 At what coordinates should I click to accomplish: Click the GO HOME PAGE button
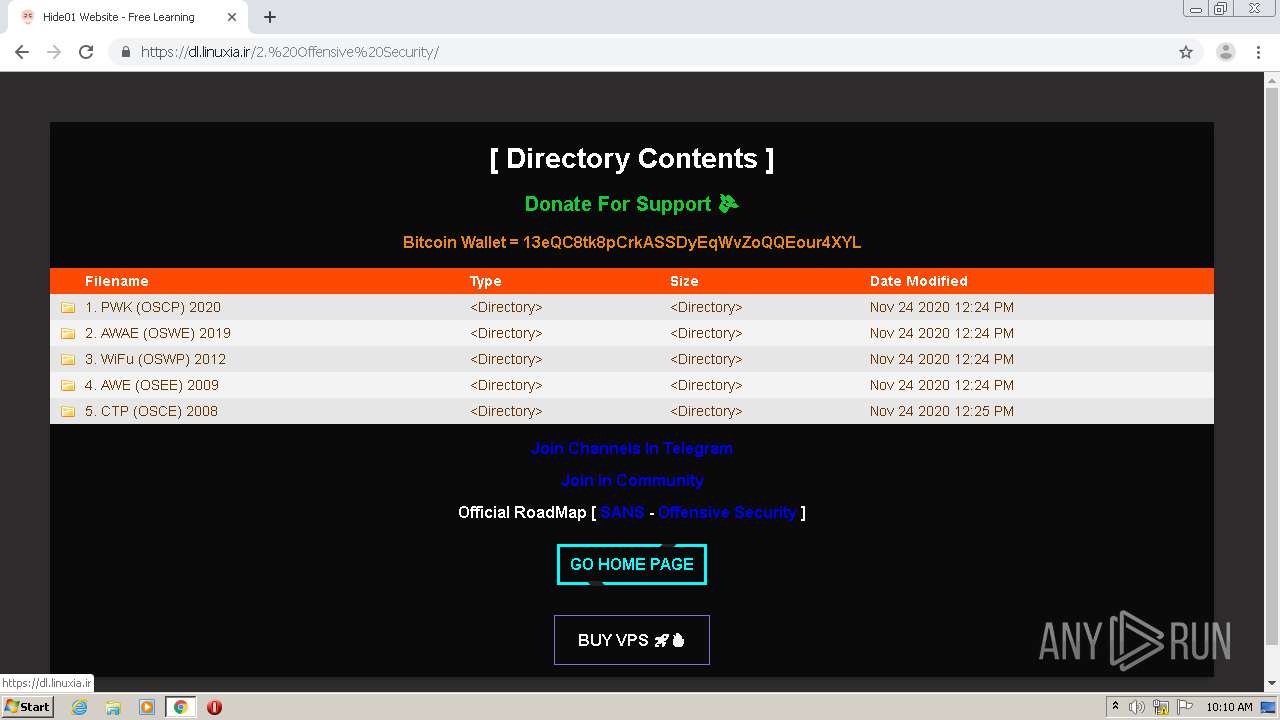tap(632, 564)
